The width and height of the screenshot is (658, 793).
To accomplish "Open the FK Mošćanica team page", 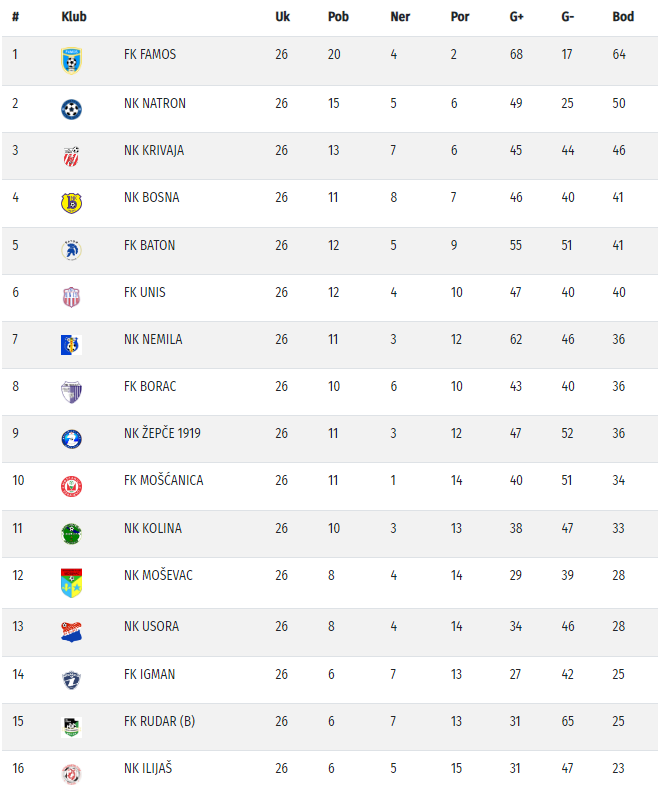I will [x=163, y=480].
